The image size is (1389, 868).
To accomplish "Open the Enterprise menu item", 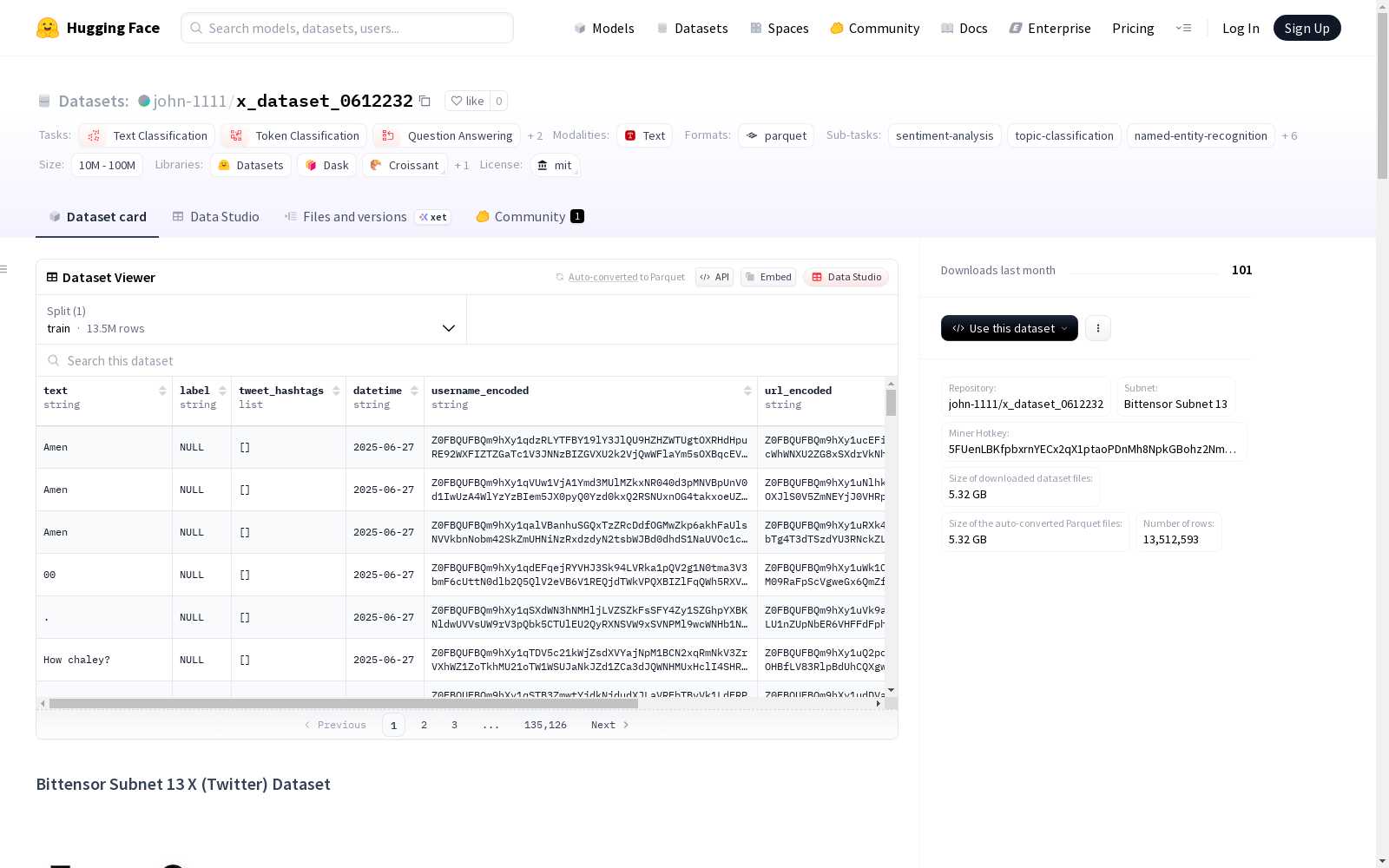I will click(x=1050, y=28).
